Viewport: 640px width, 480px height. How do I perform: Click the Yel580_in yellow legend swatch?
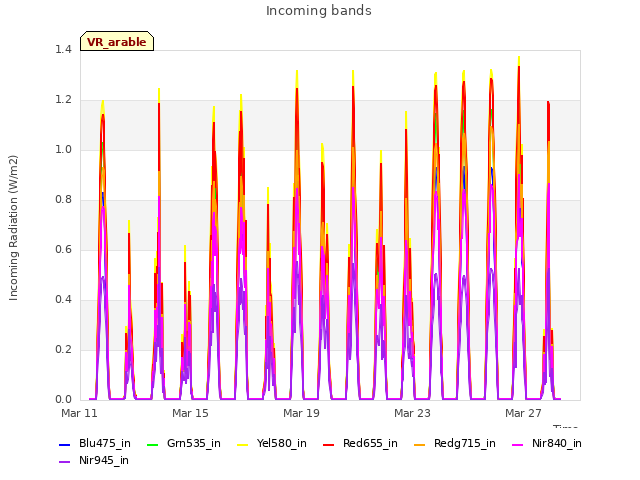pos(242,444)
